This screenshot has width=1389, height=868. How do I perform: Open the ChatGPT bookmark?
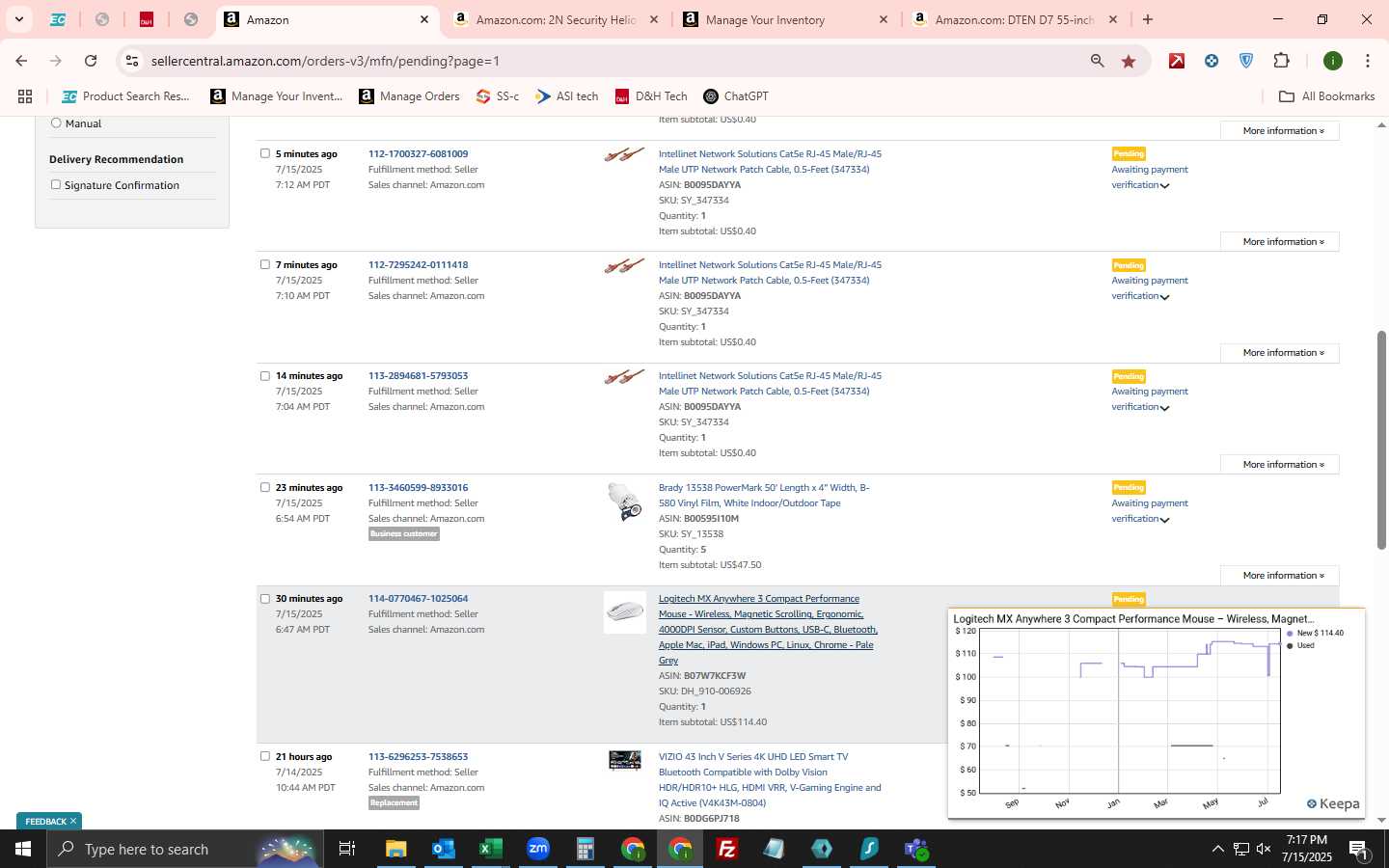[x=736, y=96]
